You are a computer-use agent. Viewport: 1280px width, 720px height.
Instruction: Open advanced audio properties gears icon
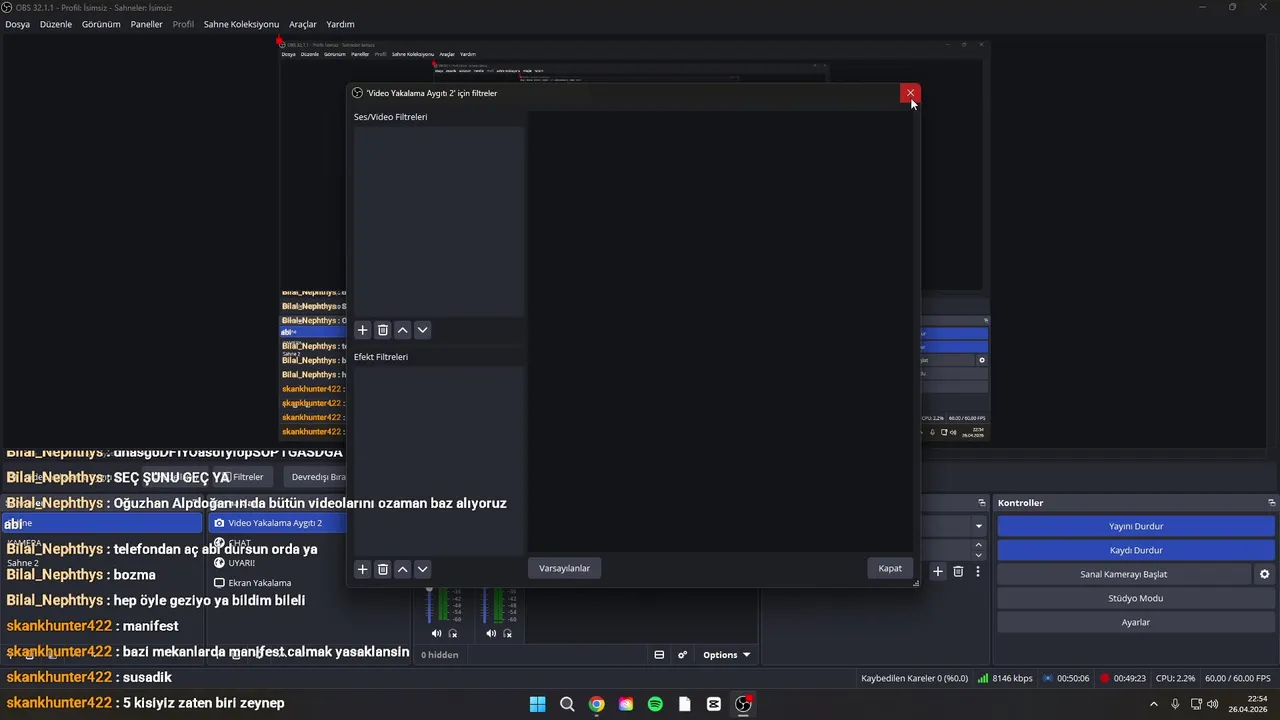(683, 655)
